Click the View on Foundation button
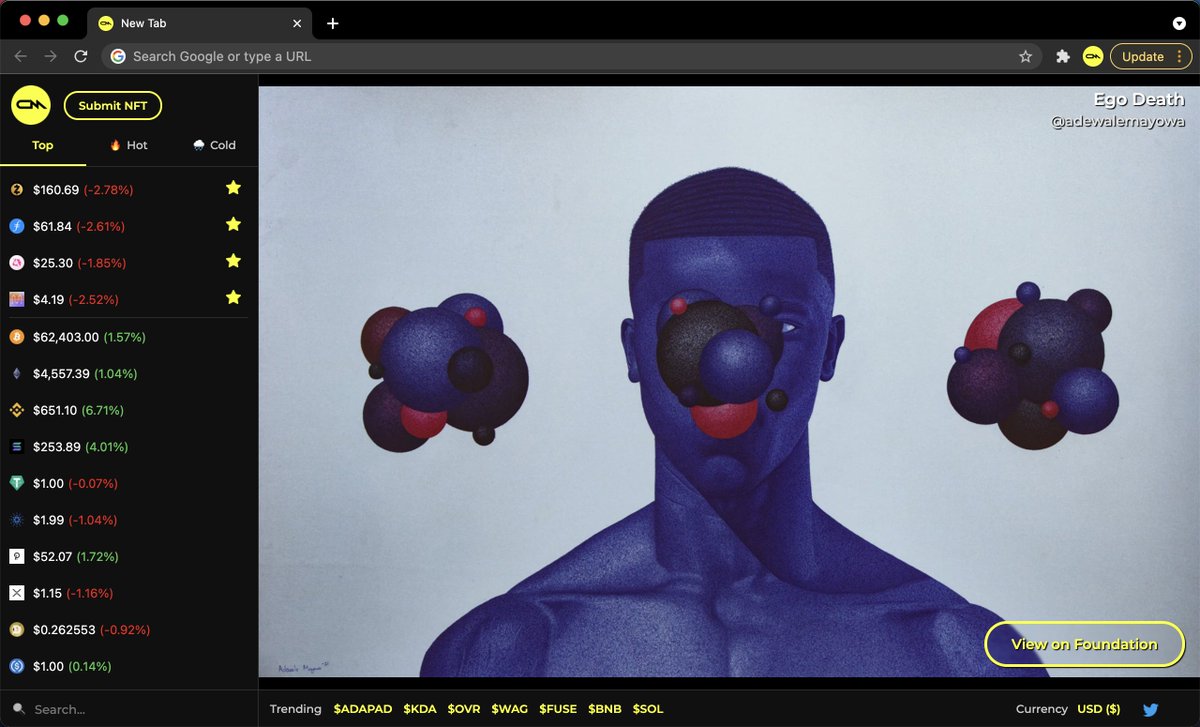The image size is (1200, 727). click(x=1084, y=644)
